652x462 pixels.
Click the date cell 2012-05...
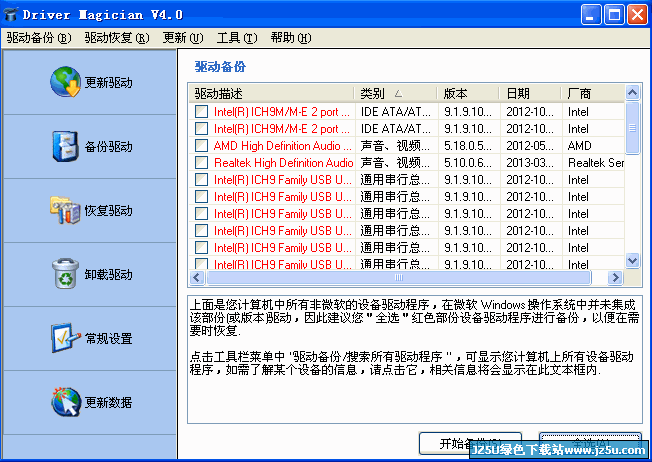tap(530, 146)
